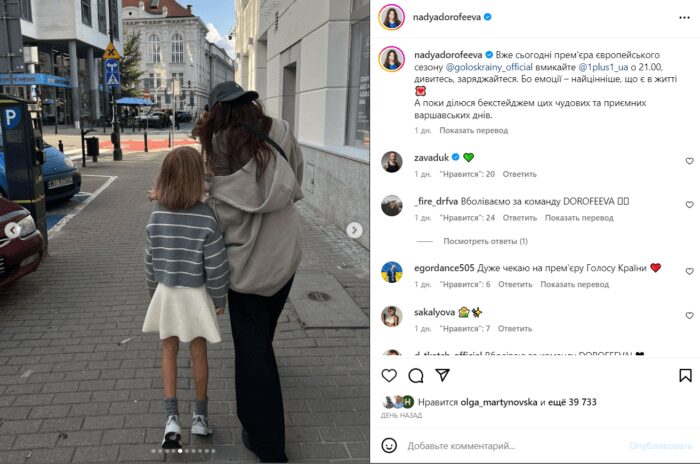Open the three-dot more options menu
700x464 pixels.
(x=684, y=17)
